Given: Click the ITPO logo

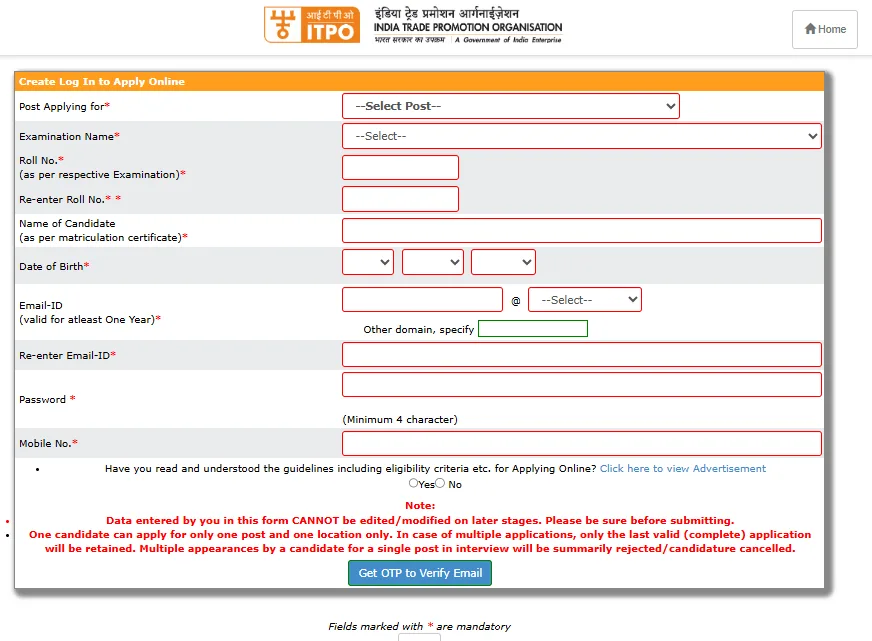Looking at the screenshot, I should [x=311, y=25].
